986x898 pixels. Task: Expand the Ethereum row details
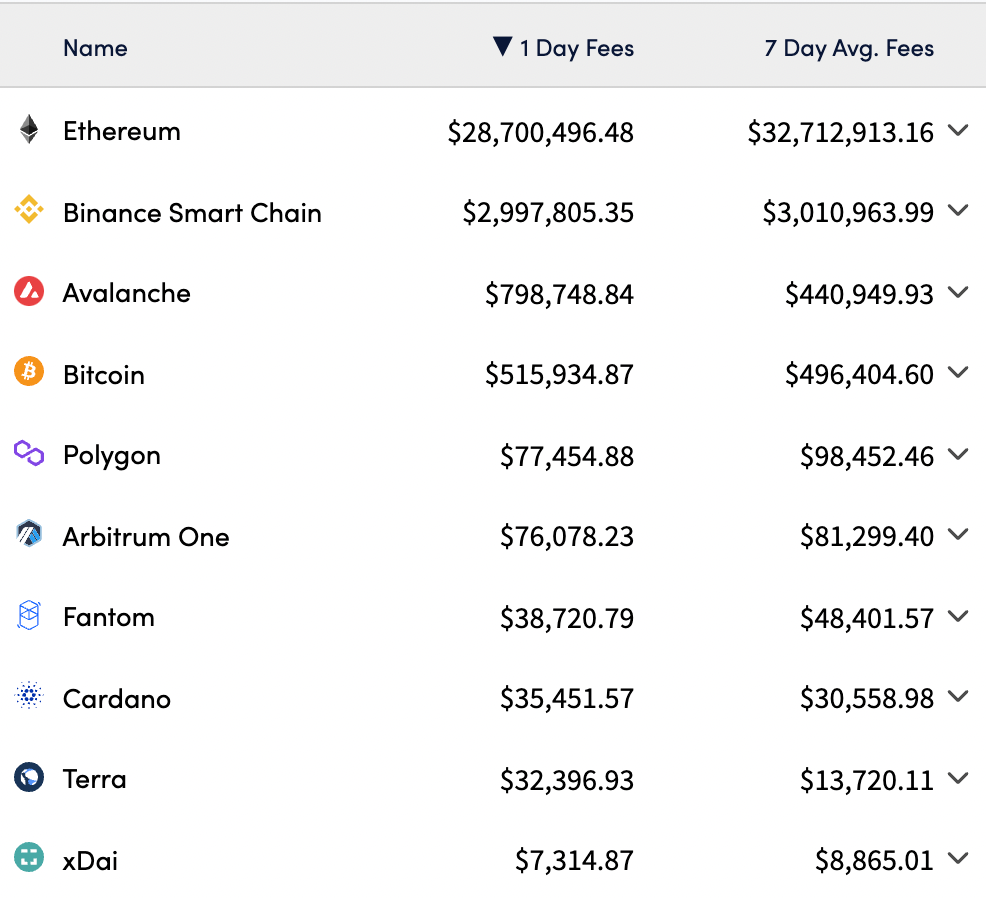click(x=958, y=131)
